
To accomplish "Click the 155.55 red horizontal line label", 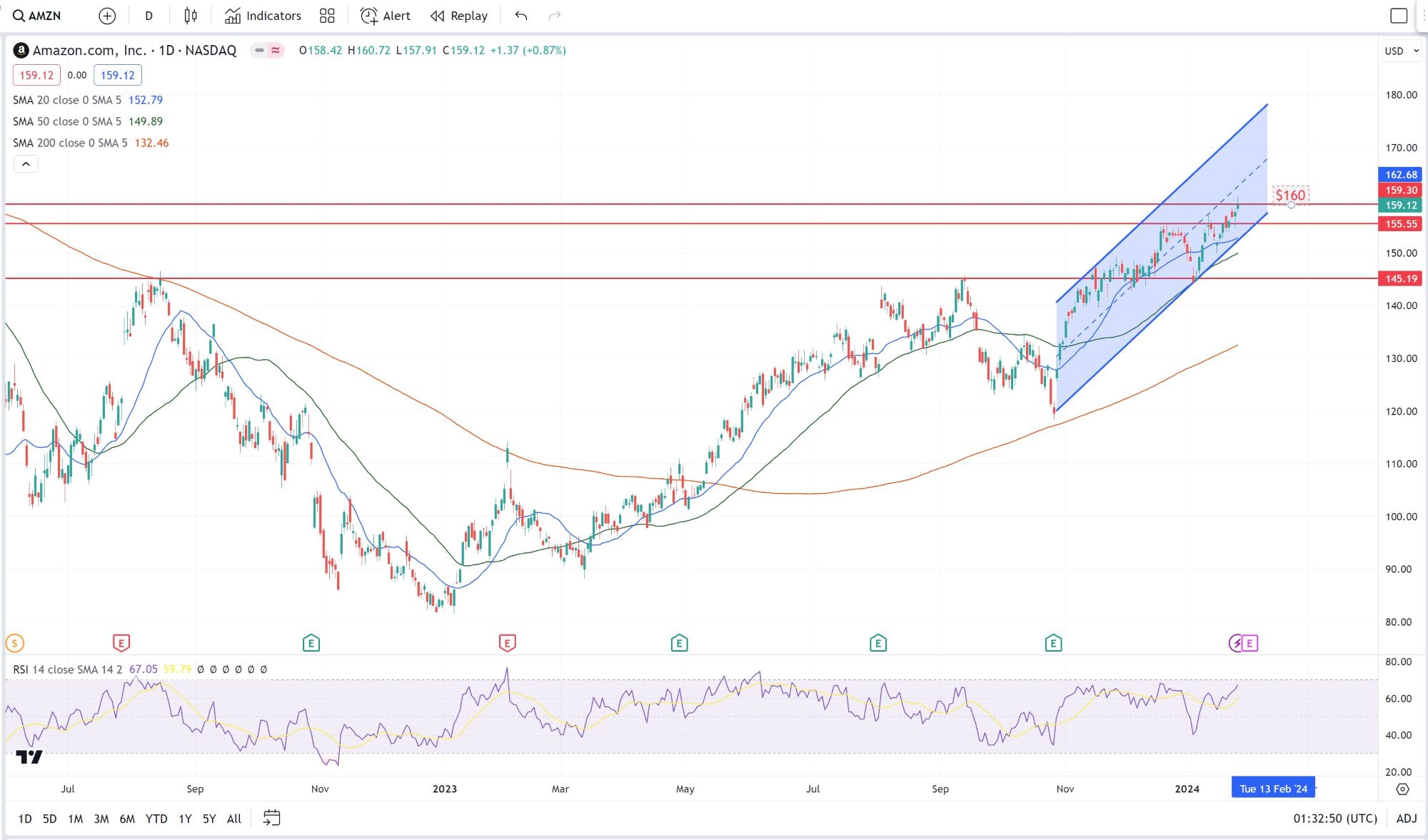I will (1400, 224).
